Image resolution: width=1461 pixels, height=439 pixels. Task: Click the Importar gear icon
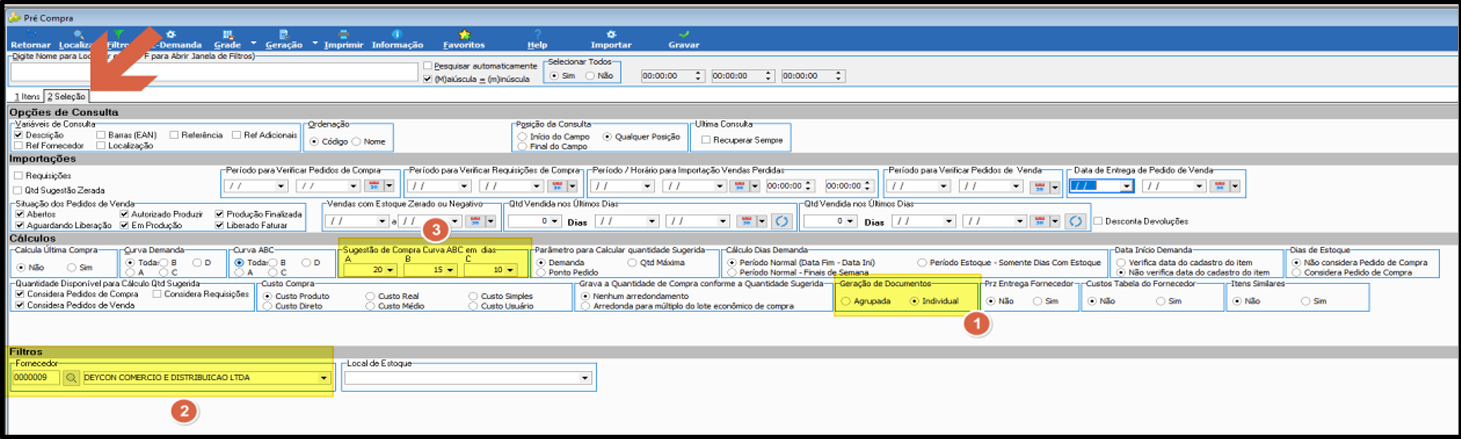pyautogui.click(x=611, y=38)
